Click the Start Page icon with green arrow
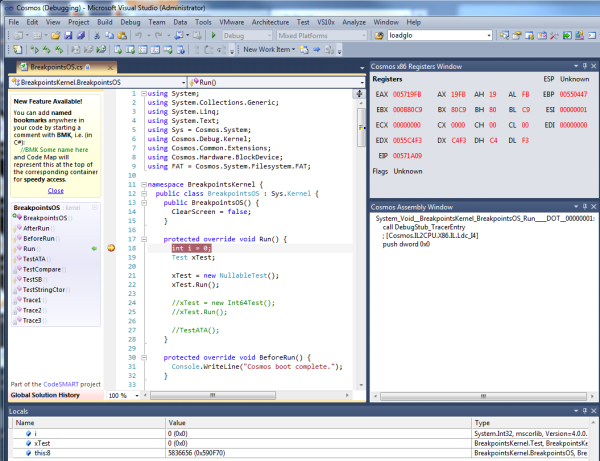This screenshot has width=600, height=461. (567, 36)
